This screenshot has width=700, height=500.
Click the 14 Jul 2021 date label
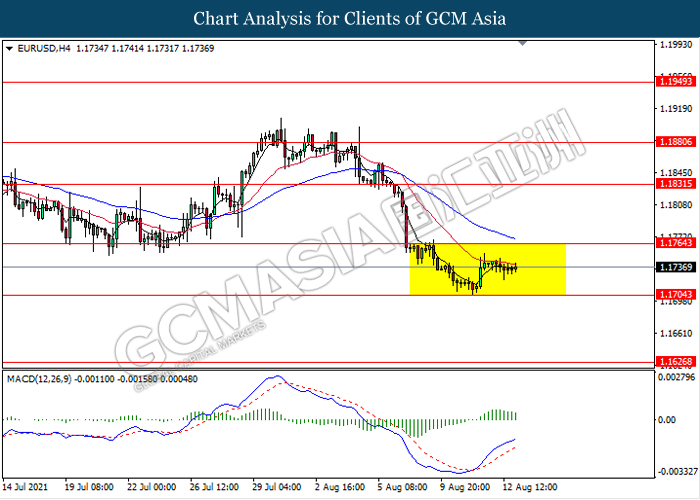click(25, 487)
